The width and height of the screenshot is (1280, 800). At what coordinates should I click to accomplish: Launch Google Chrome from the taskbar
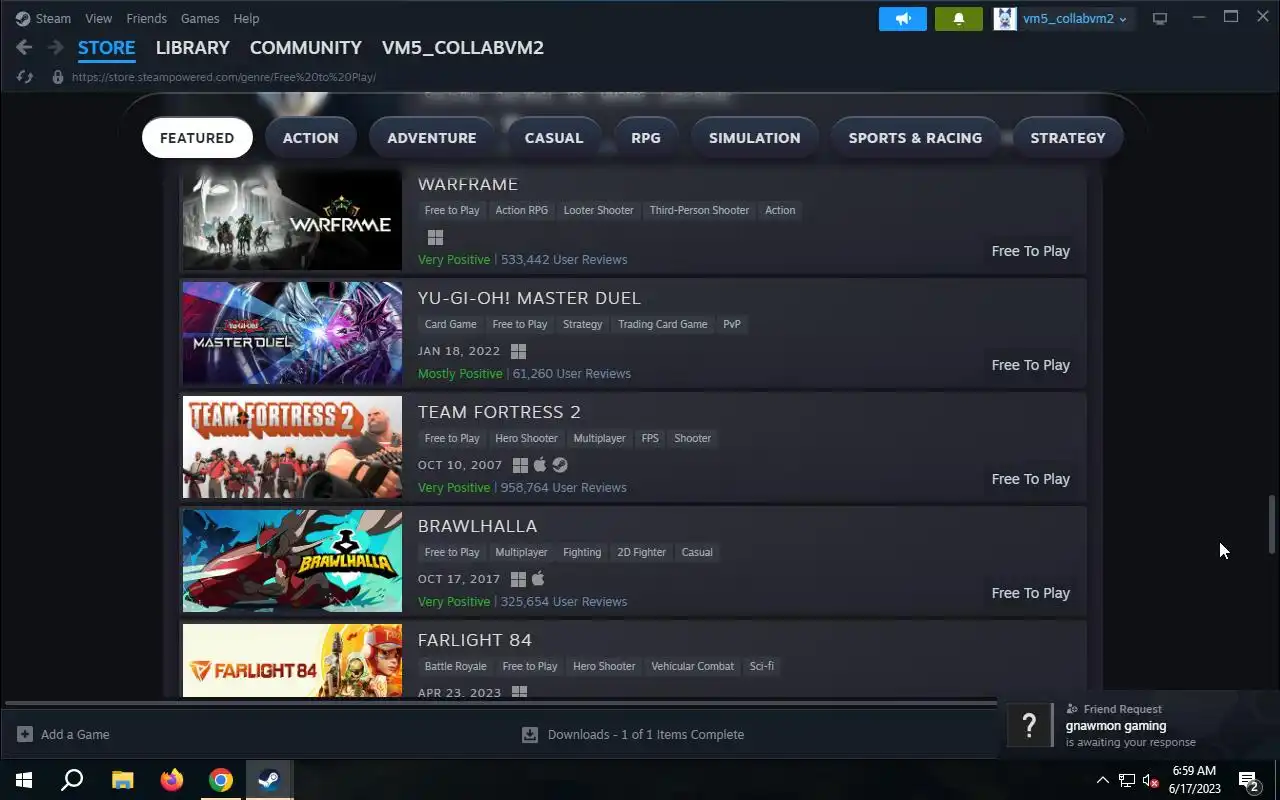pos(221,780)
